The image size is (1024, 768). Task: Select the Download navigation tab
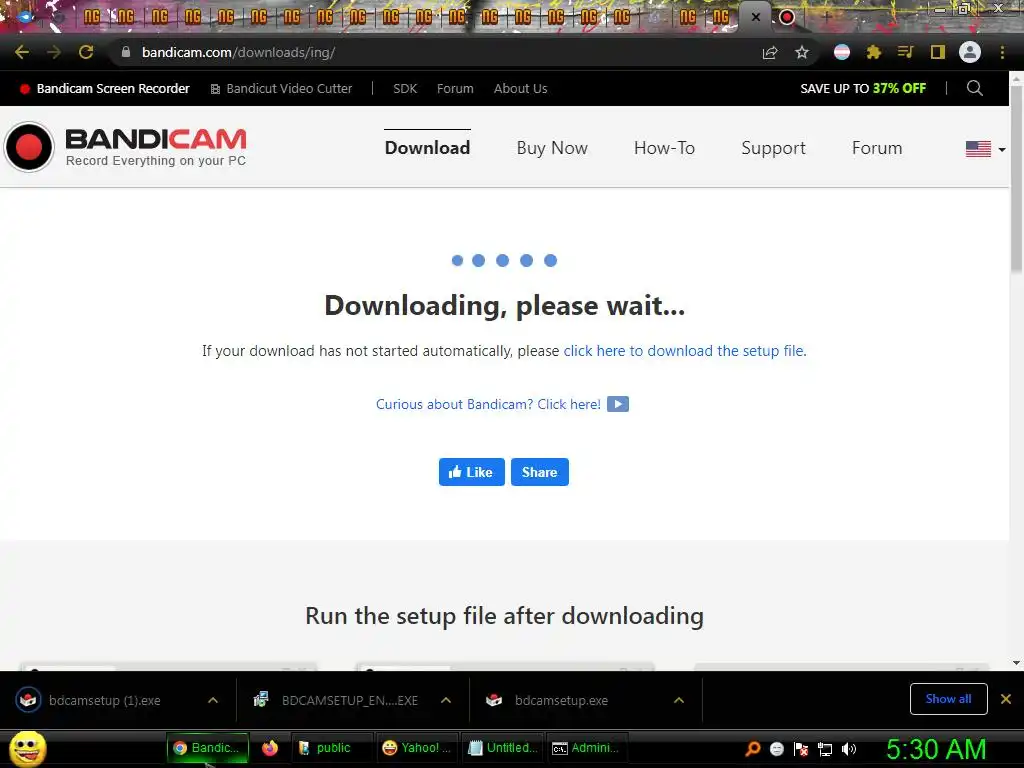coord(427,148)
